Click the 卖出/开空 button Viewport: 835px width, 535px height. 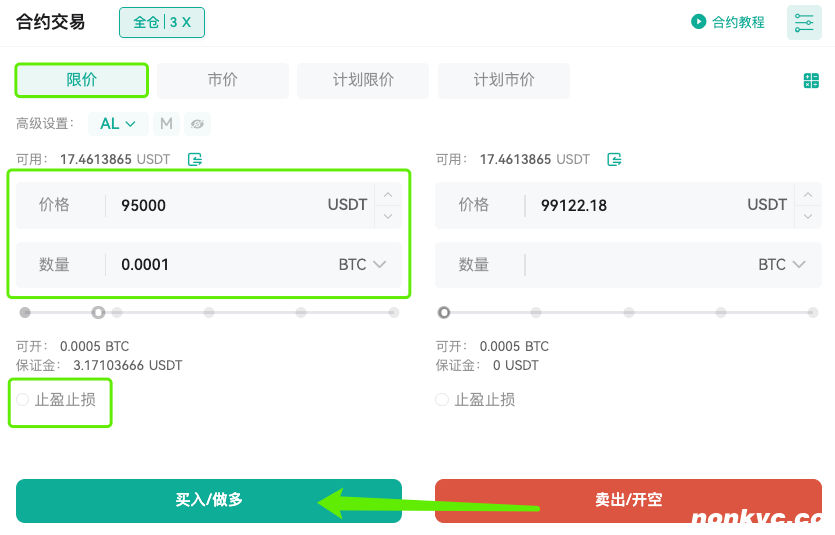(628, 500)
